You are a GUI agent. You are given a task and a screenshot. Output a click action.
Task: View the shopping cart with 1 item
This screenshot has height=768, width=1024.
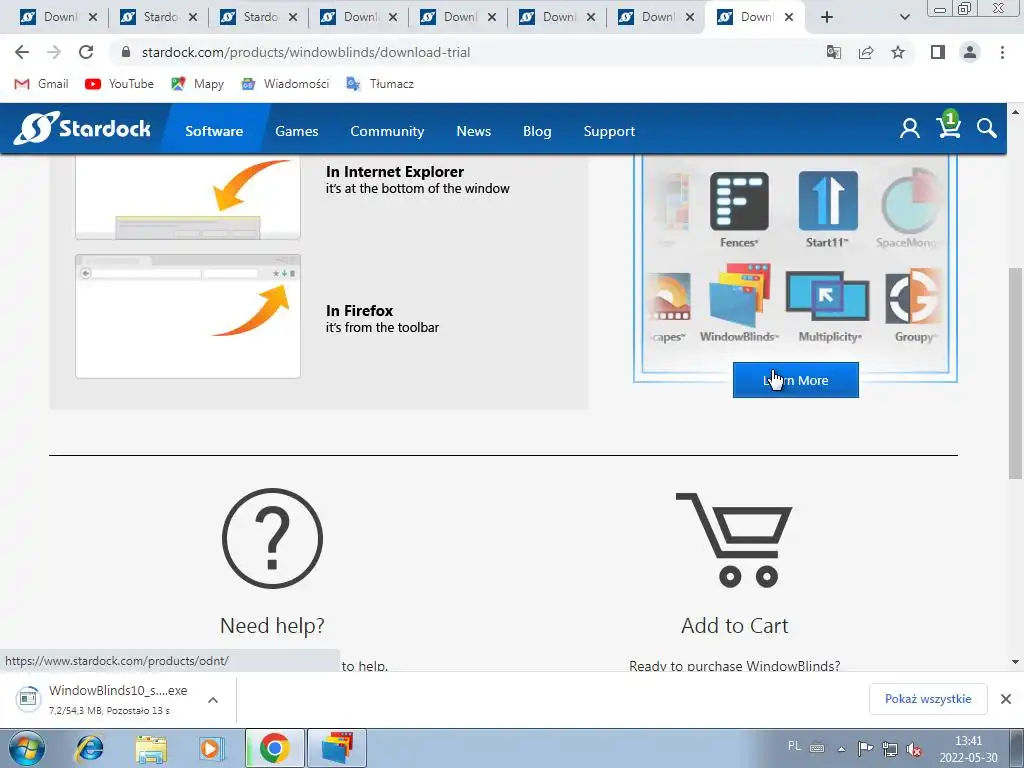pos(949,125)
